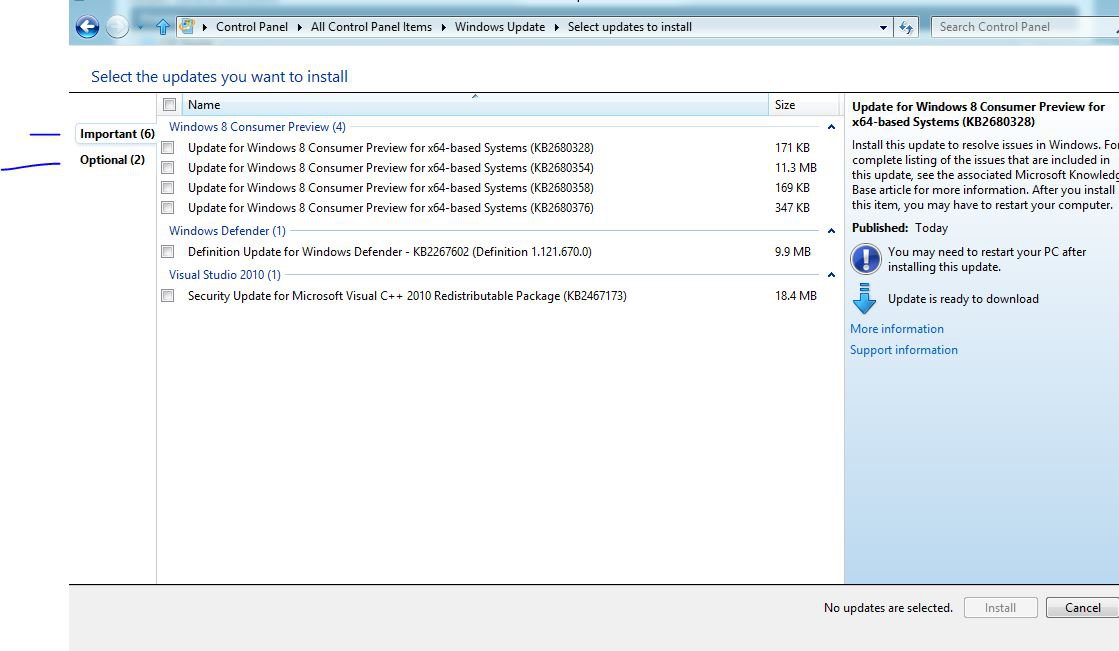Click the Windows Defender (1) group label
The image size is (1119, 651).
point(227,231)
